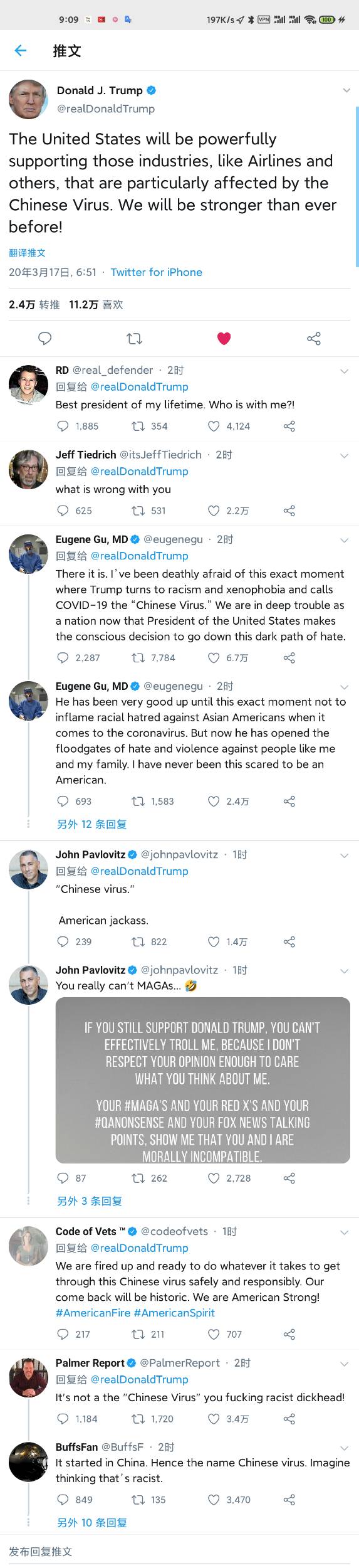The image size is (359, 1568).
Task: Open dropdown arrow on Trump's tweet
Action: pyautogui.click(x=346, y=90)
